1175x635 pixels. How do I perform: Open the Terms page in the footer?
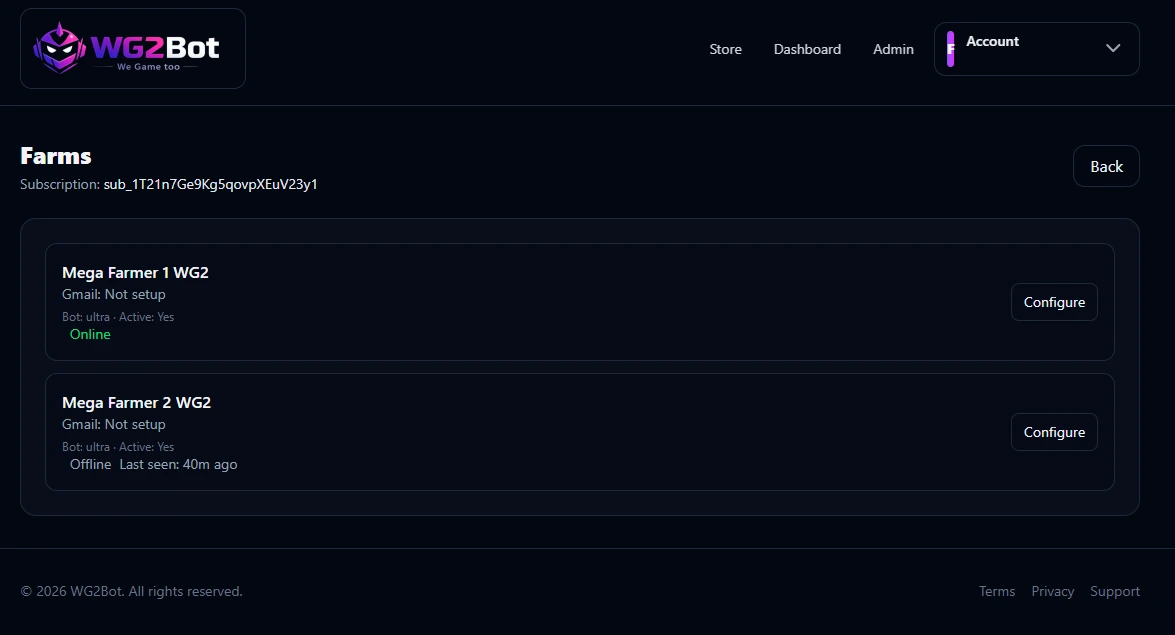[x=997, y=591]
